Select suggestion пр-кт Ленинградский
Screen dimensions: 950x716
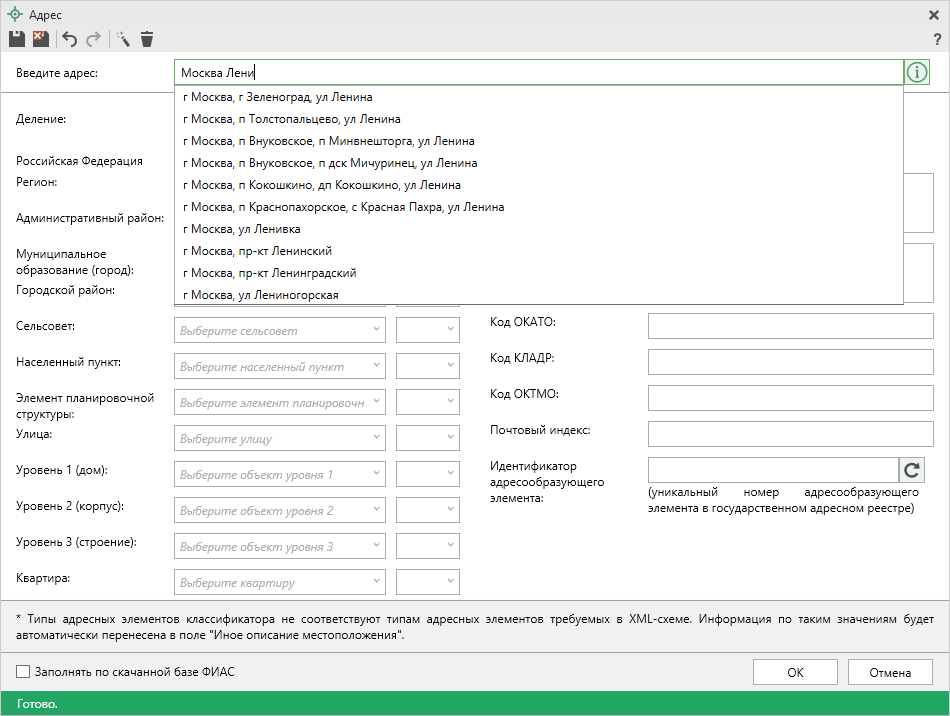(539, 273)
